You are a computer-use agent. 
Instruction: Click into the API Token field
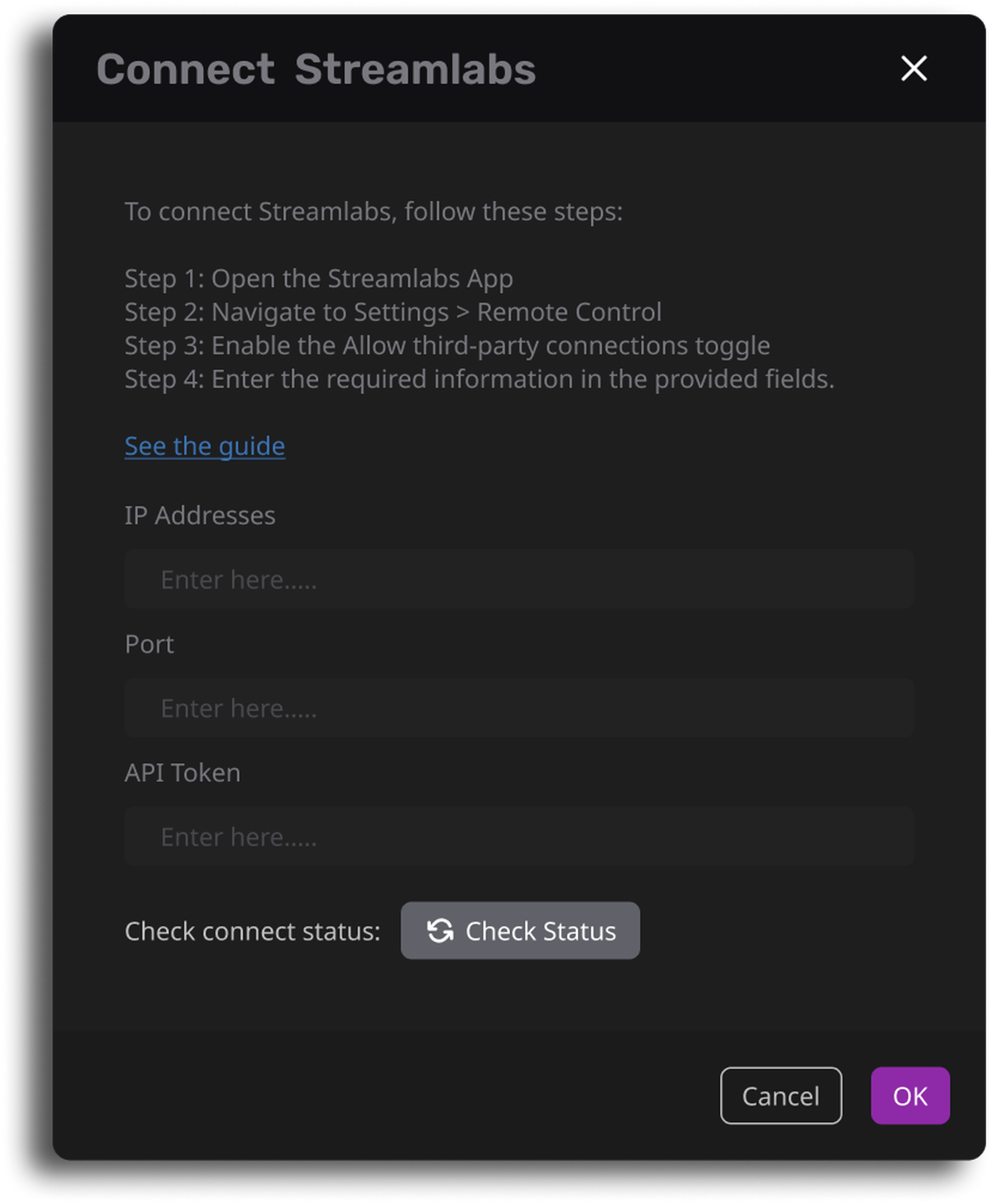519,837
